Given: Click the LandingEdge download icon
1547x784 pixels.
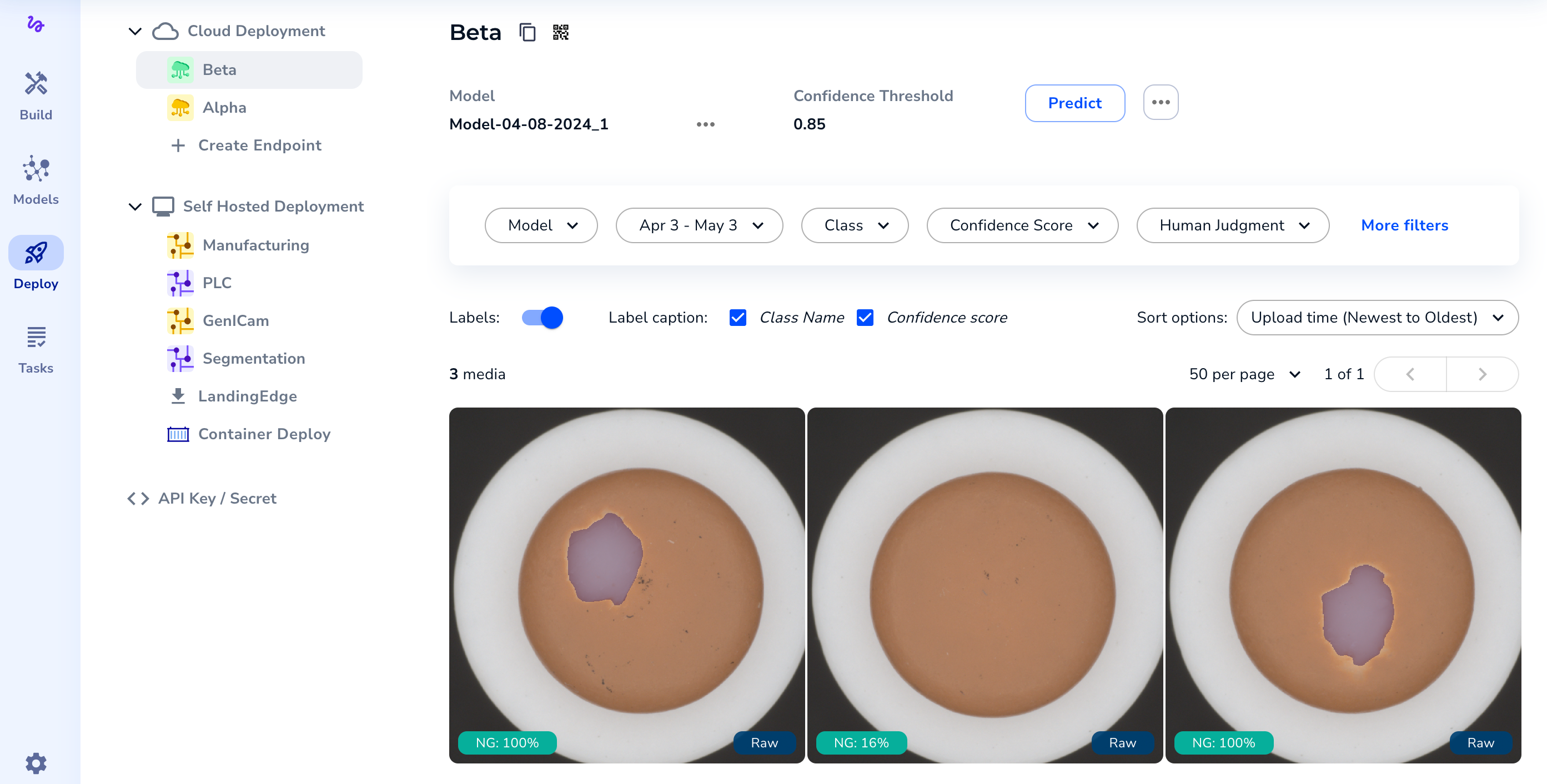Looking at the screenshot, I should 178,396.
